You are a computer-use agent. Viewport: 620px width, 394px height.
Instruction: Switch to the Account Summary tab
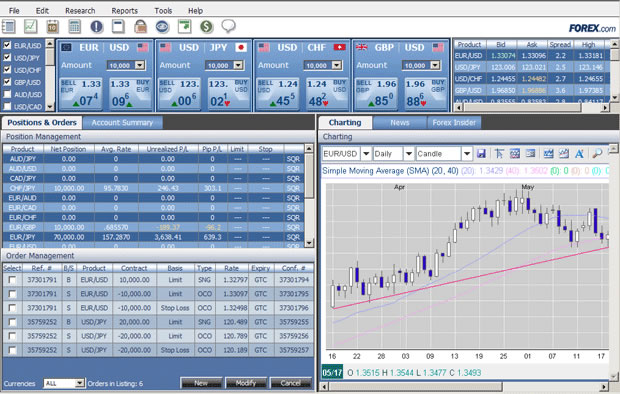tap(122, 123)
